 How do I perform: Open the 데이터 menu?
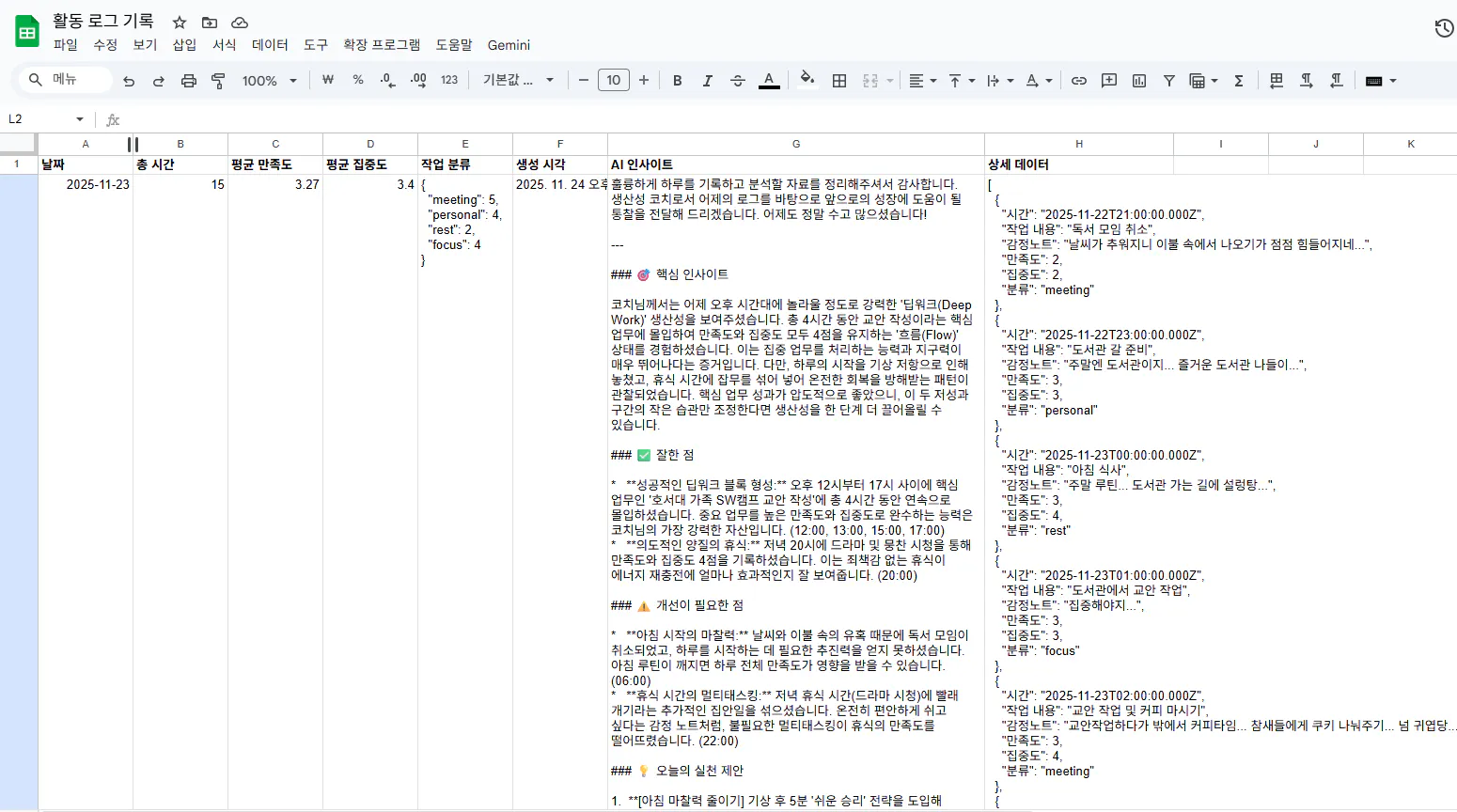pos(270,45)
